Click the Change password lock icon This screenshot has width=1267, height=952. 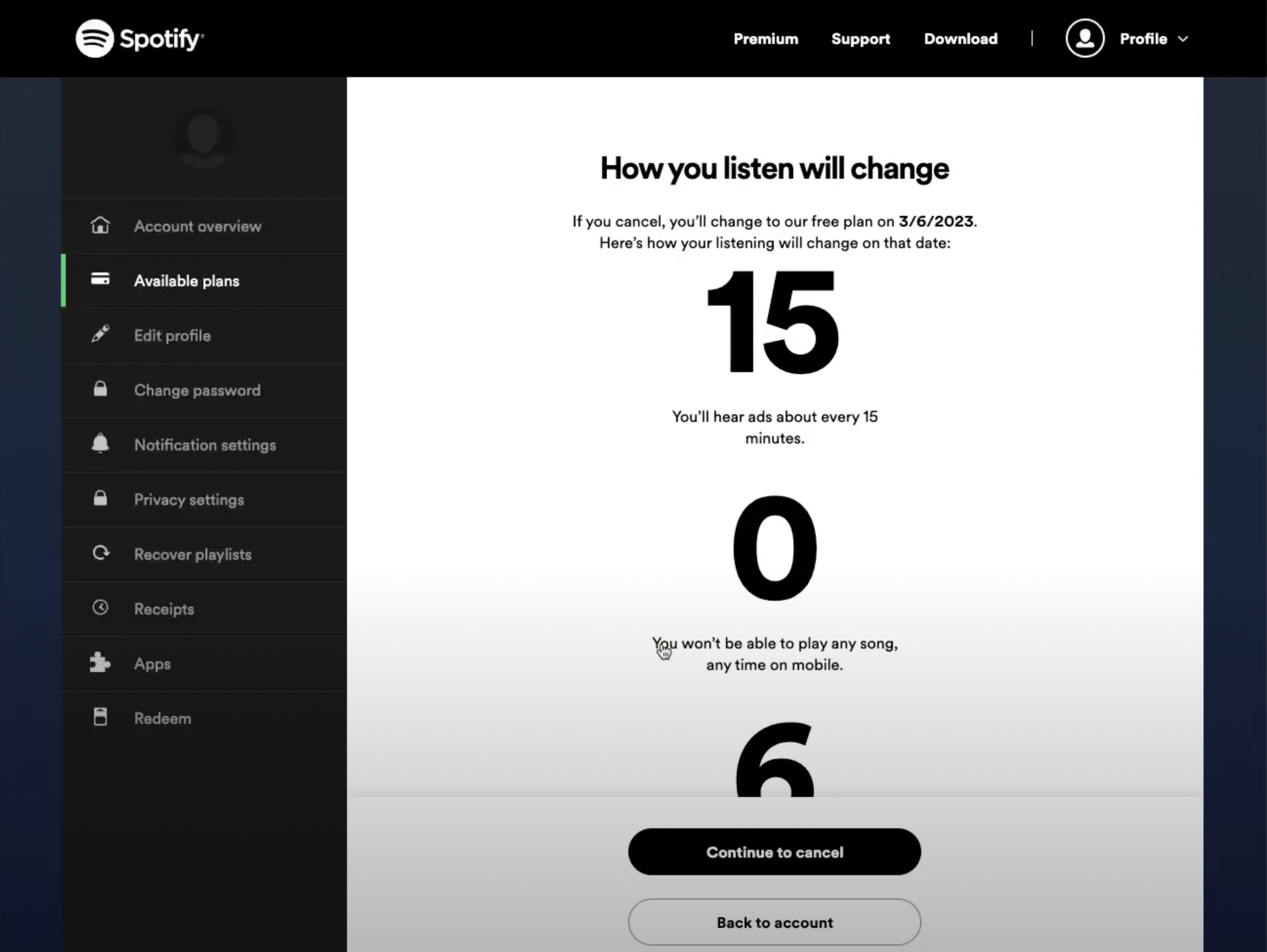pos(99,390)
